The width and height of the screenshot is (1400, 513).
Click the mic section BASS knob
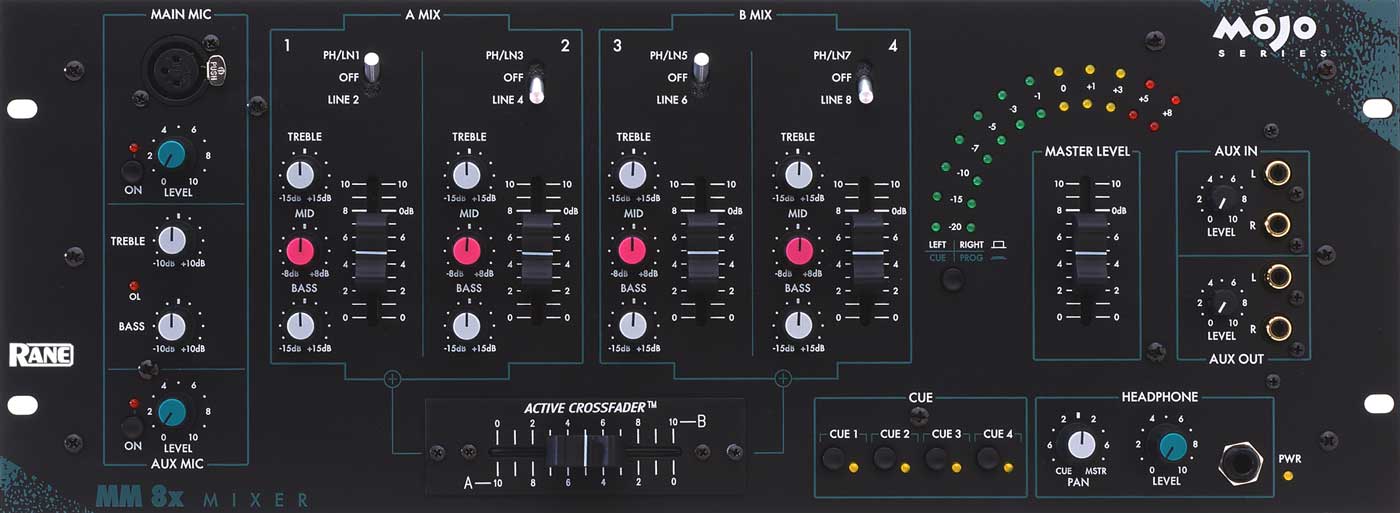[172, 326]
